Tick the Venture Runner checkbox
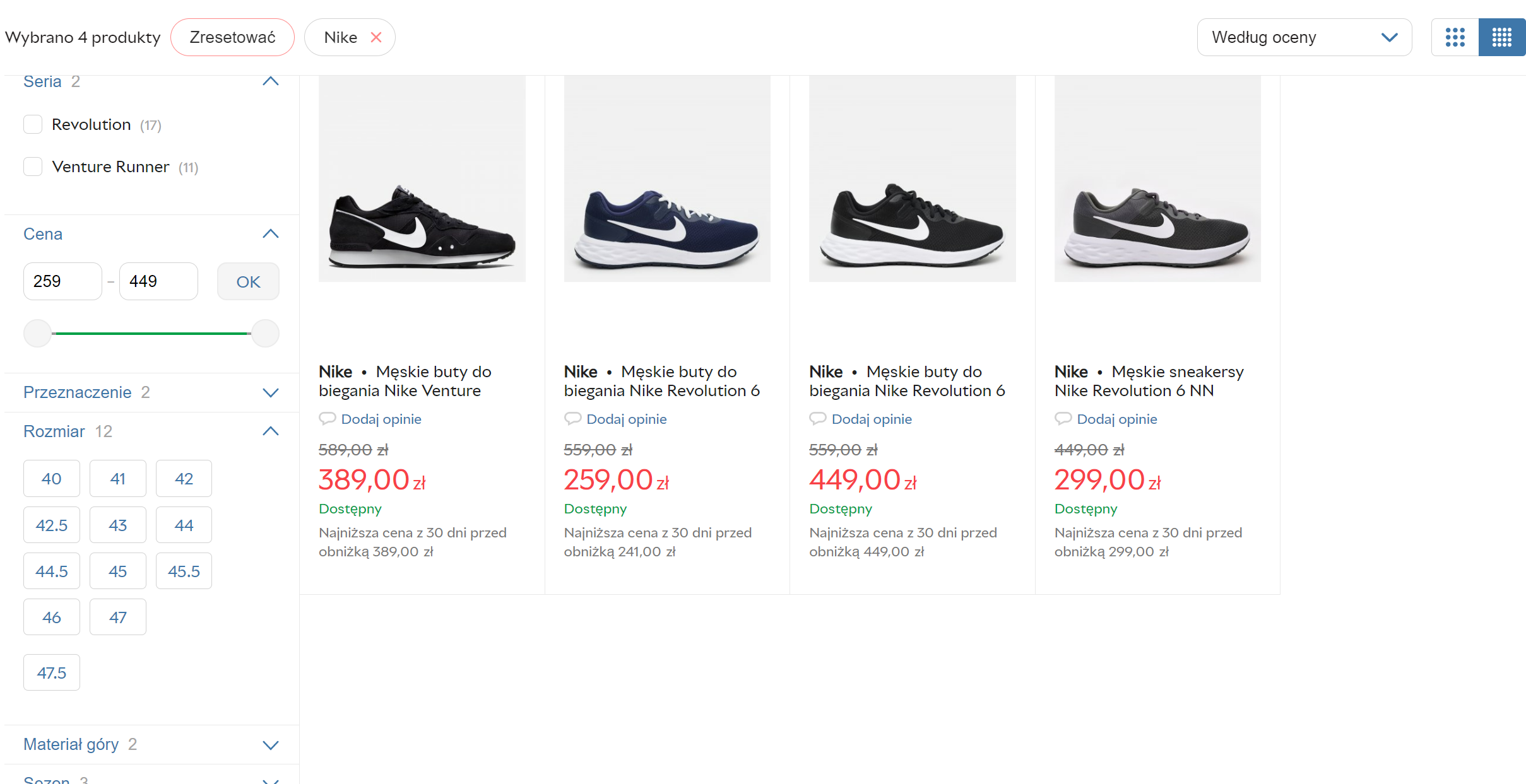 click(33, 167)
